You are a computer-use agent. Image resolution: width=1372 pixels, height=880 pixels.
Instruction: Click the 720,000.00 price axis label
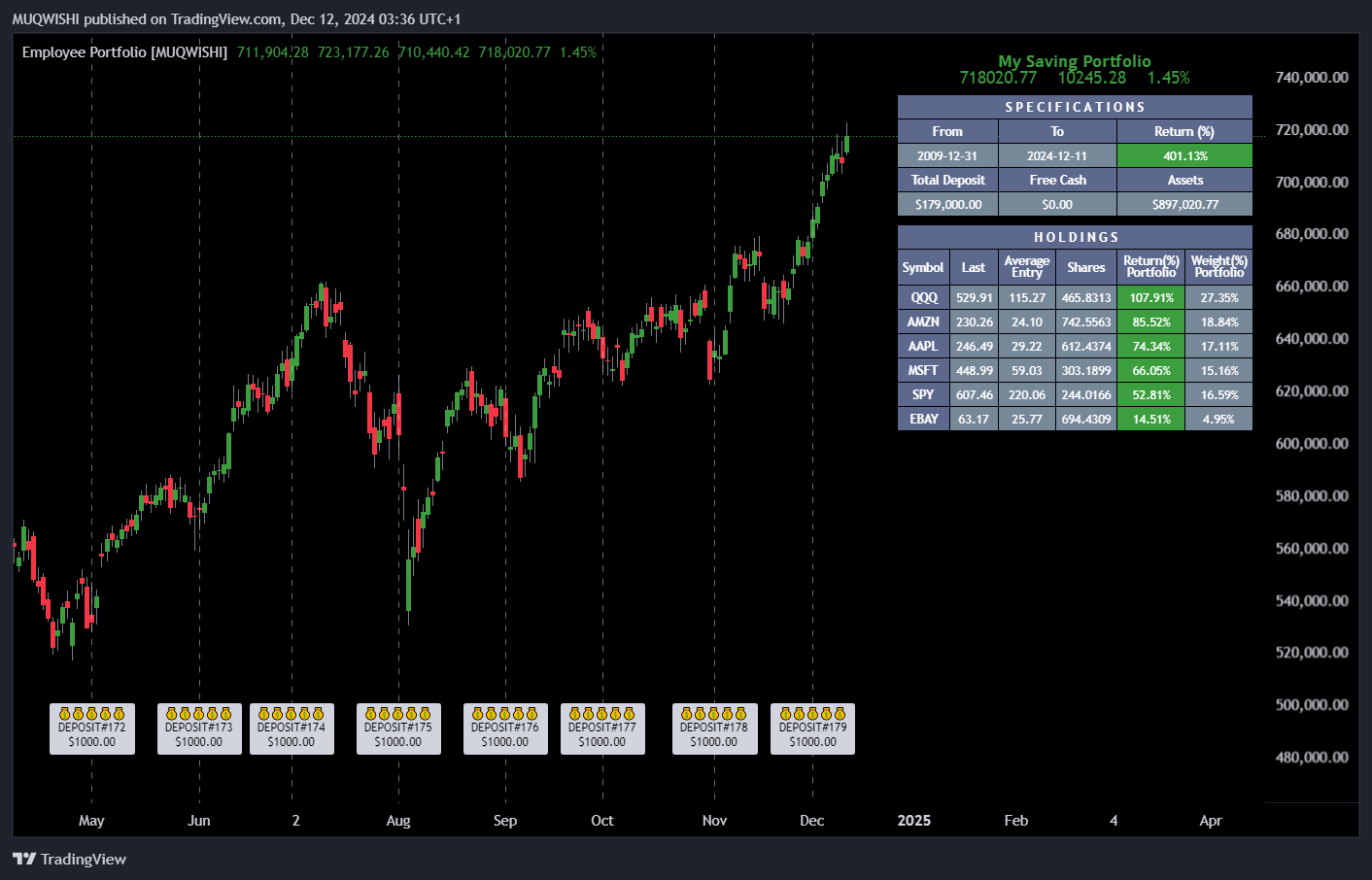(x=1312, y=129)
